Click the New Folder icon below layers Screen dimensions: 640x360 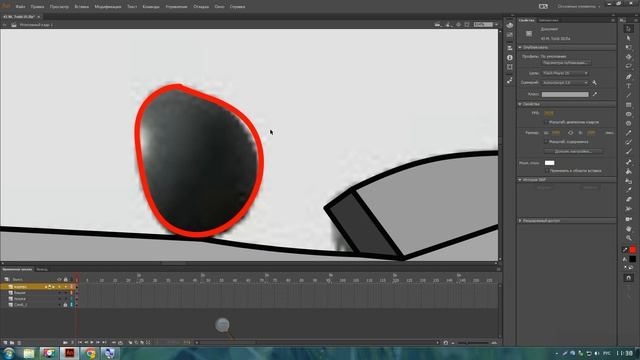[x=12, y=343]
